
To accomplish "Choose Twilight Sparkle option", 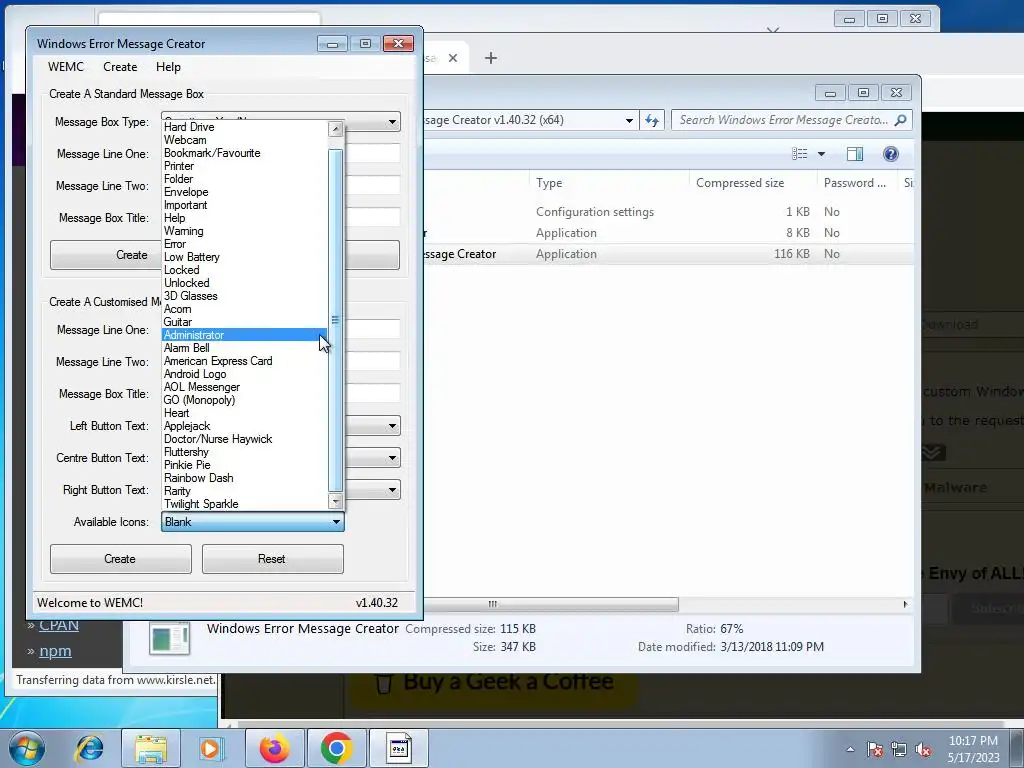I will 244,504.
